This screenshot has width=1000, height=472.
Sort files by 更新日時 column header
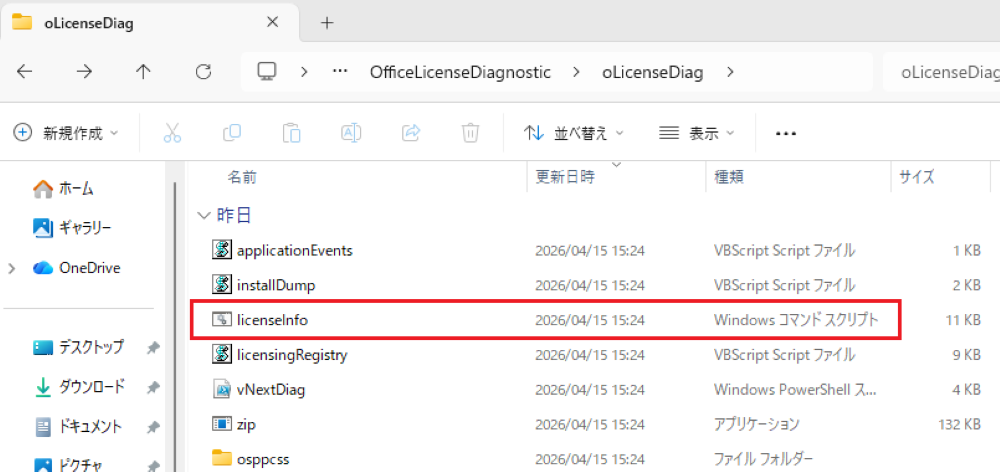click(x=566, y=177)
